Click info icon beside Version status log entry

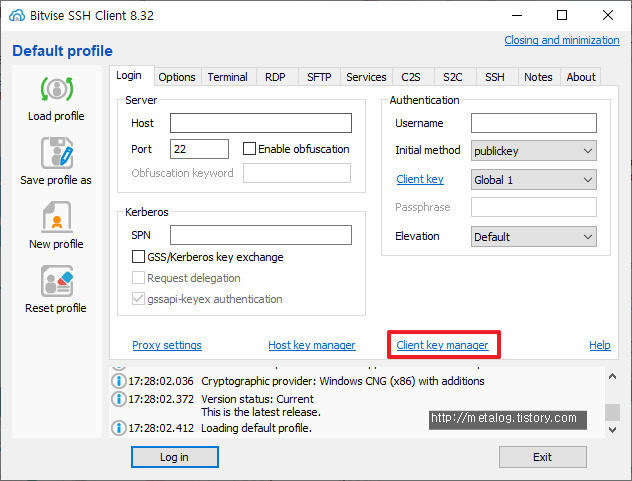click(x=118, y=399)
